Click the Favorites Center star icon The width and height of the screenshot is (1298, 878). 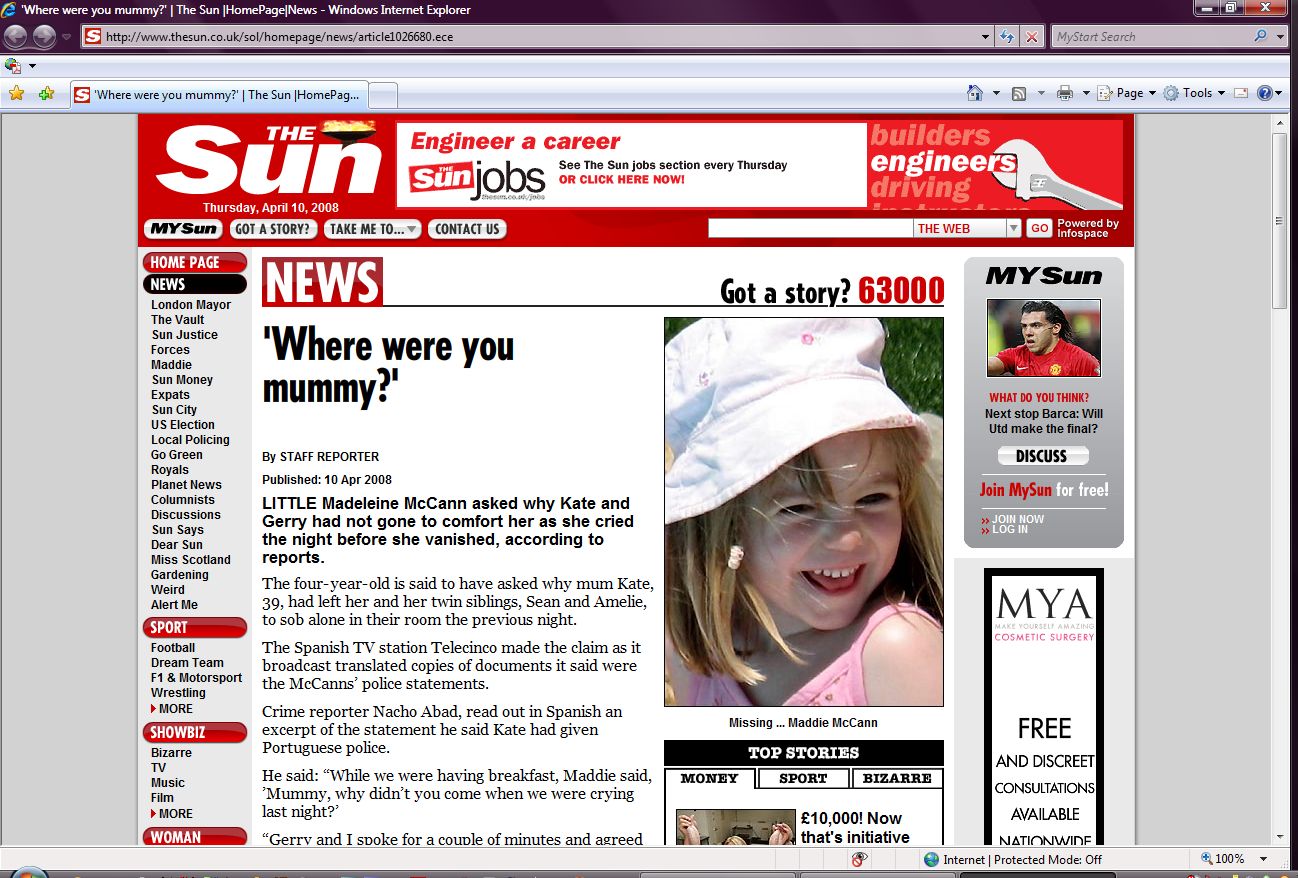(x=16, y=94)
